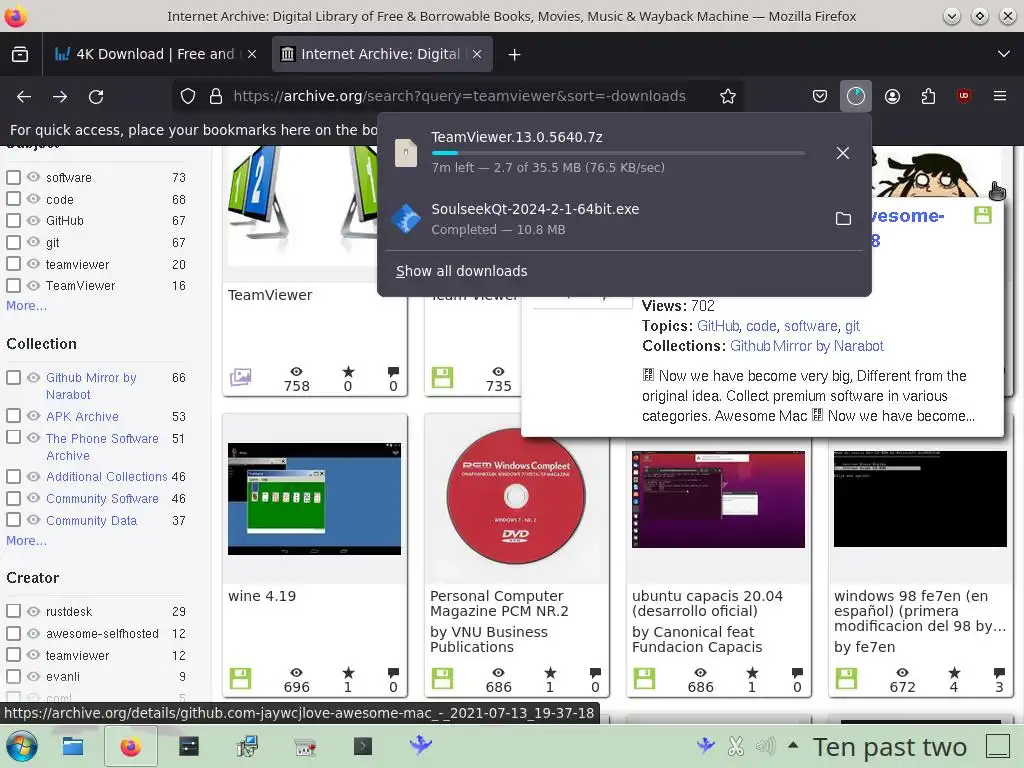Open file manager from the taskbar
Viewport: 1024px width, 768px height.
(72, 746)
